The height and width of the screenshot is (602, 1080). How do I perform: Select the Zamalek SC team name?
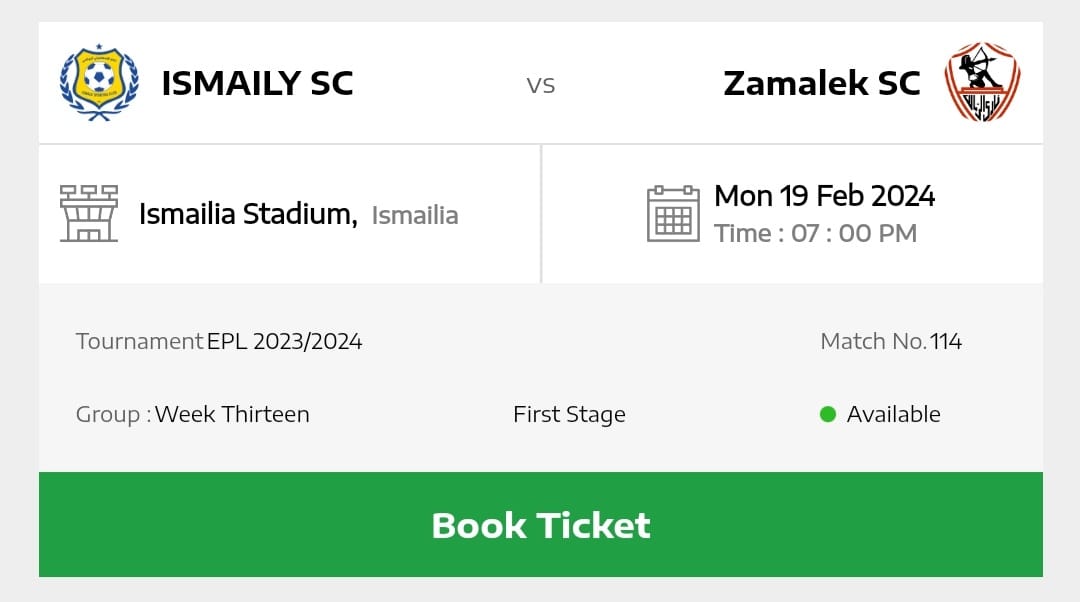click(821, 83)
